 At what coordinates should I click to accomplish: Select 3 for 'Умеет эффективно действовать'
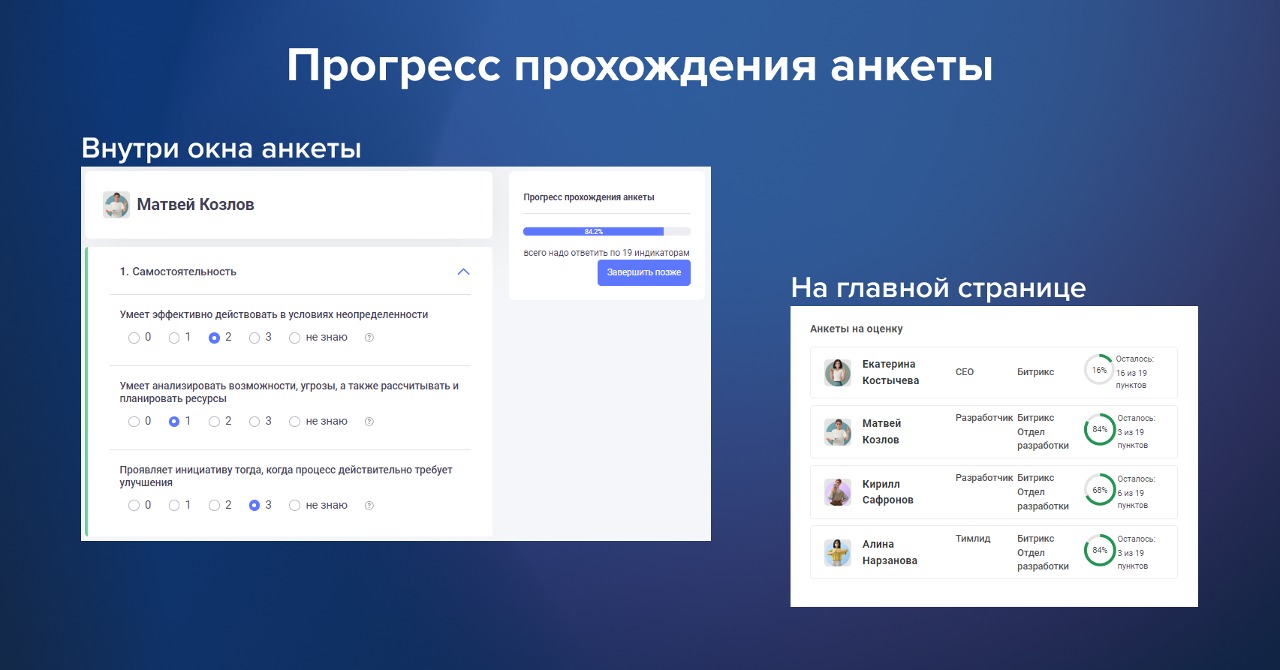point(254,338)
